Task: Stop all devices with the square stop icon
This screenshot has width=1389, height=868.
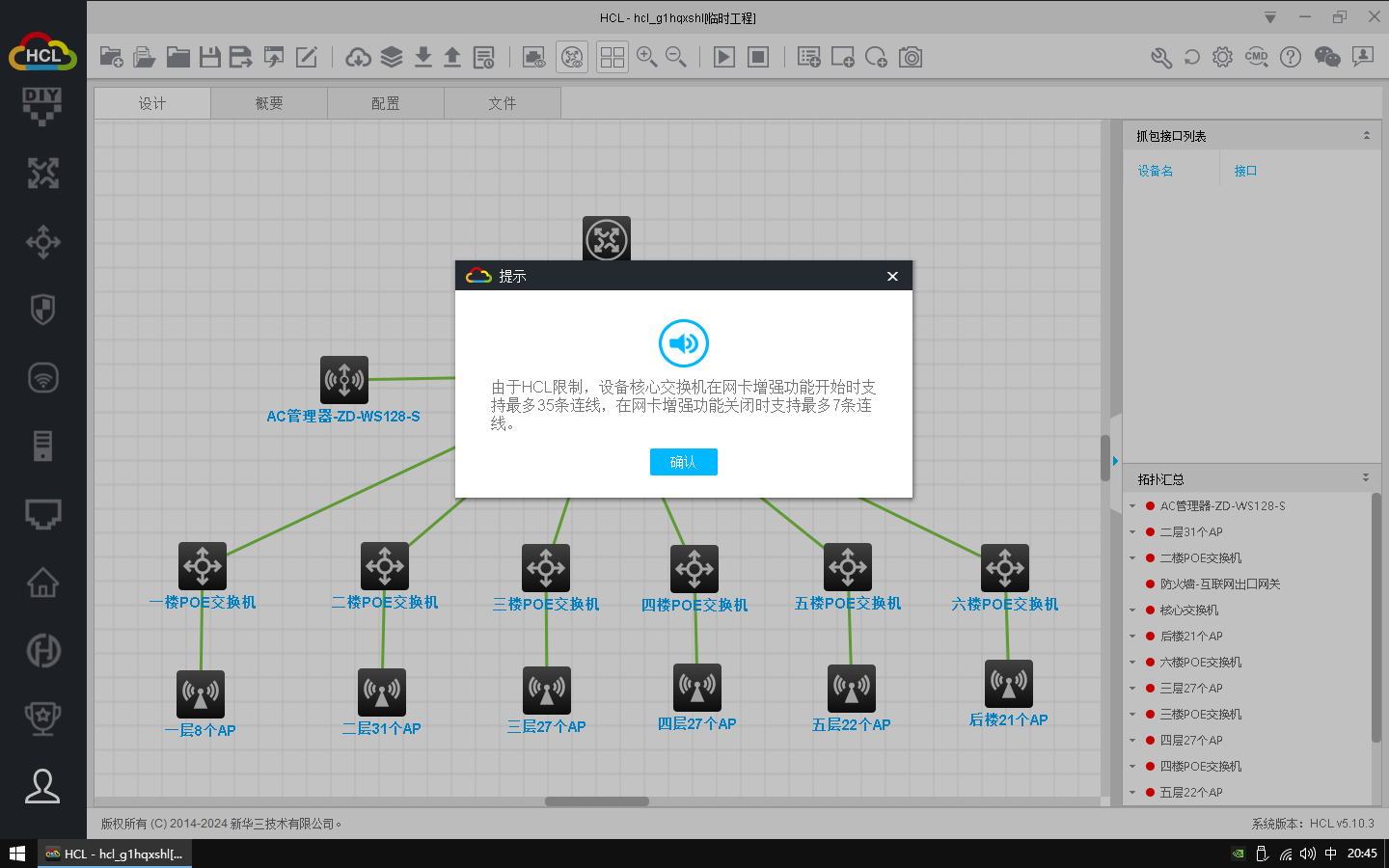Action: pyautogui.click(x=758, y=57)
